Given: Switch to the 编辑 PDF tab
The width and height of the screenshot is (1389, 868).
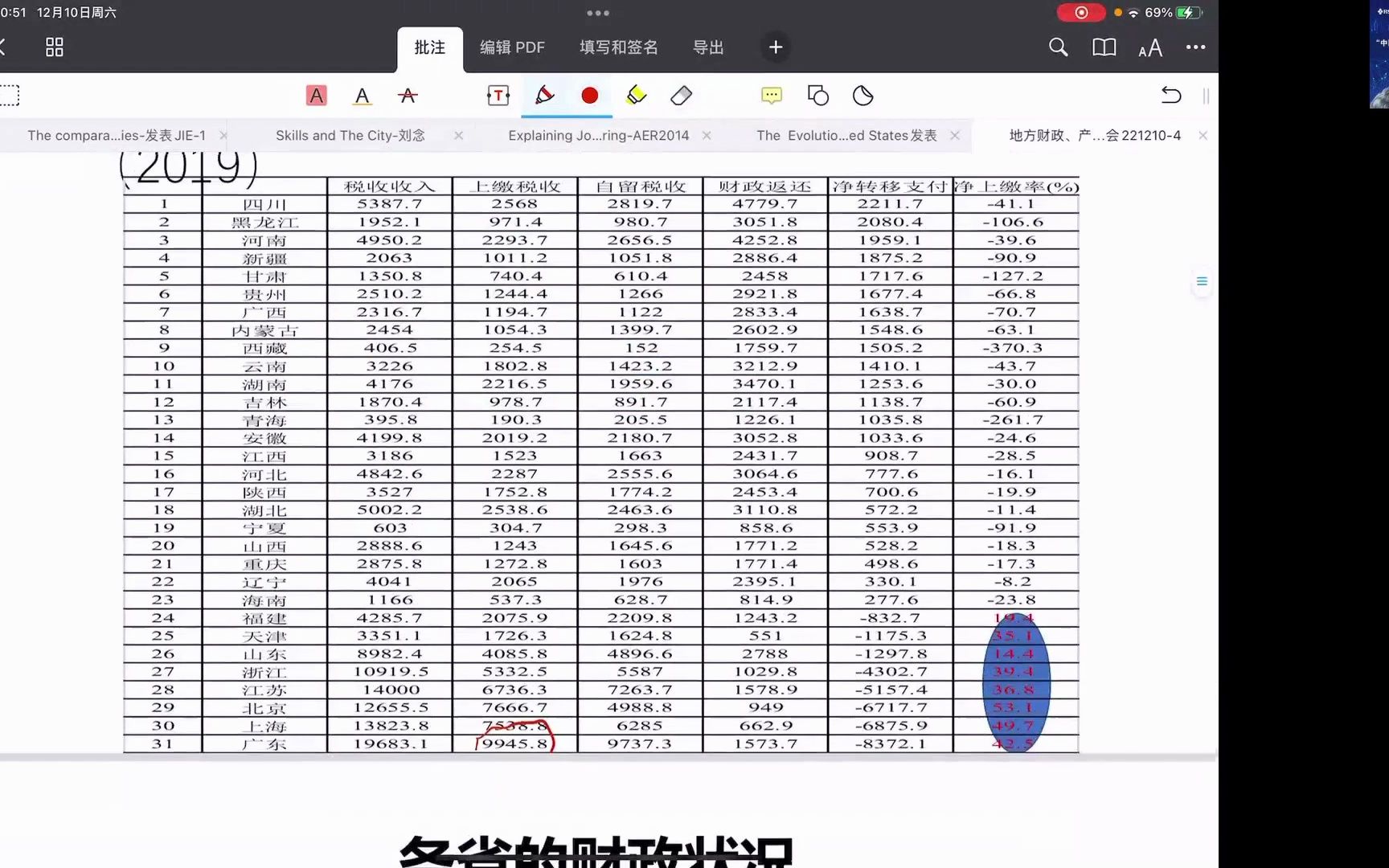Looking at the screenshot, I should (512, 47).
